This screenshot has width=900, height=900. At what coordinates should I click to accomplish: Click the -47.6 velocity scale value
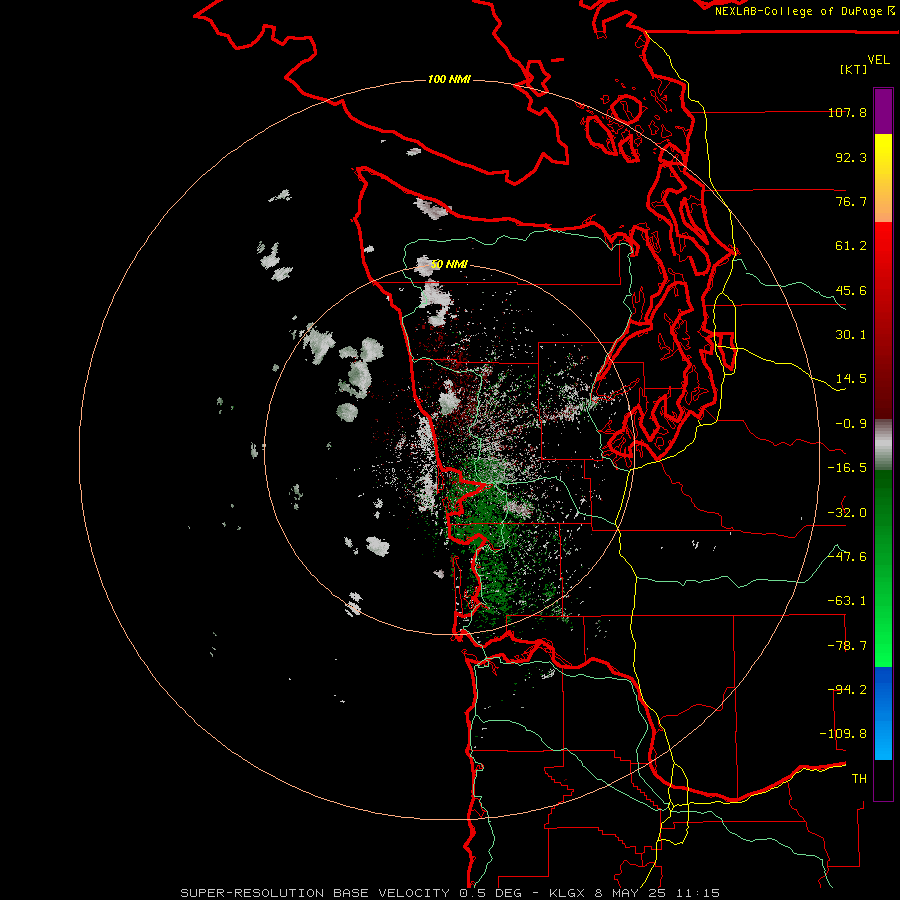(x=847, y=557)
